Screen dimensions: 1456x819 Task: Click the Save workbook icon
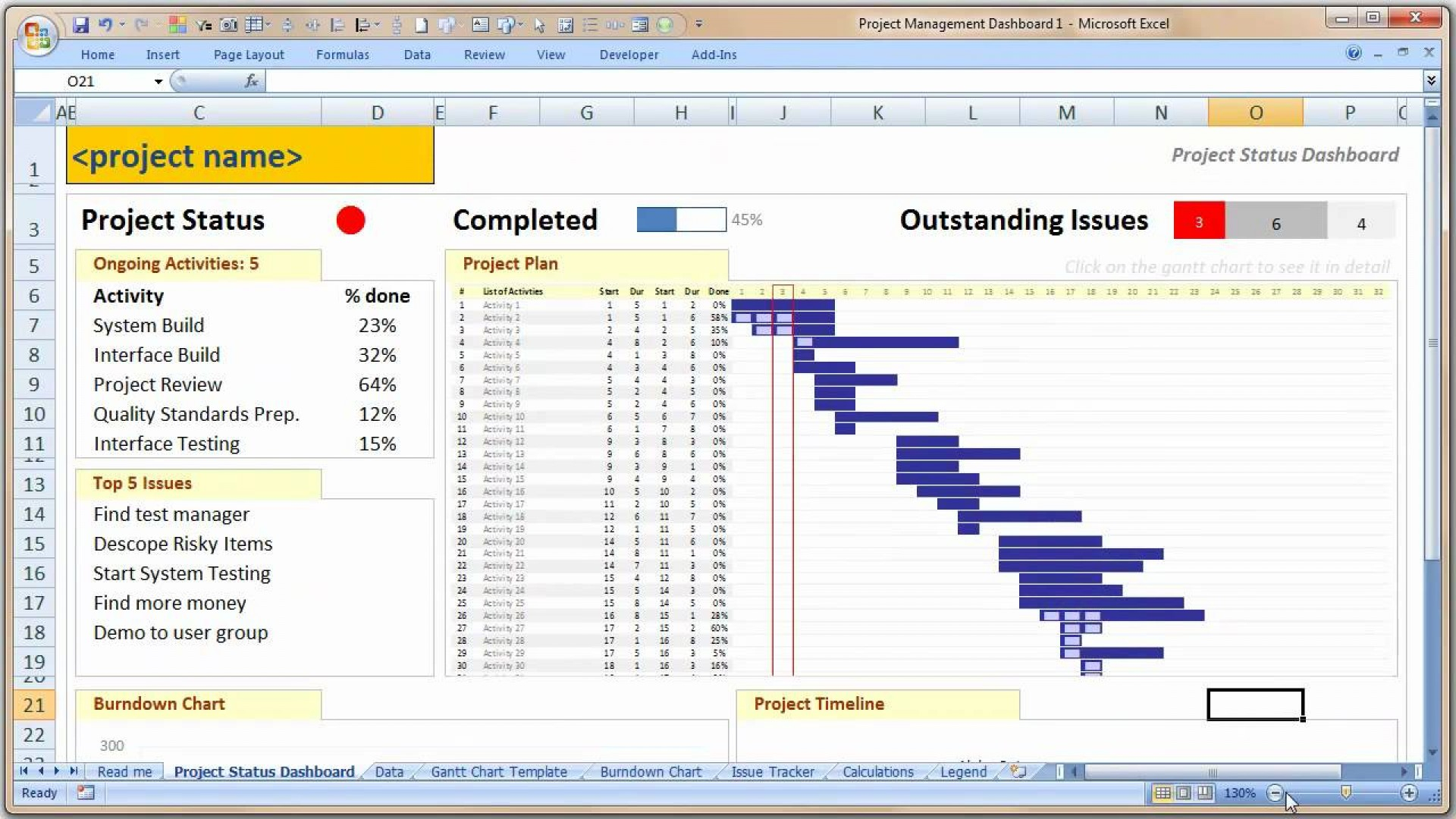[79, 23]
